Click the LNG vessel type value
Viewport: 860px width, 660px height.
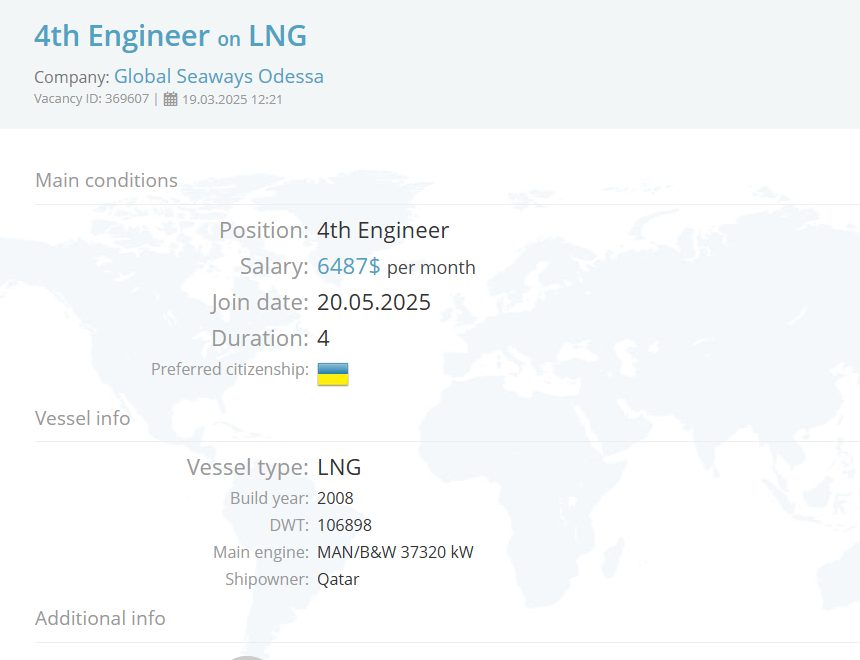(339, 467)
